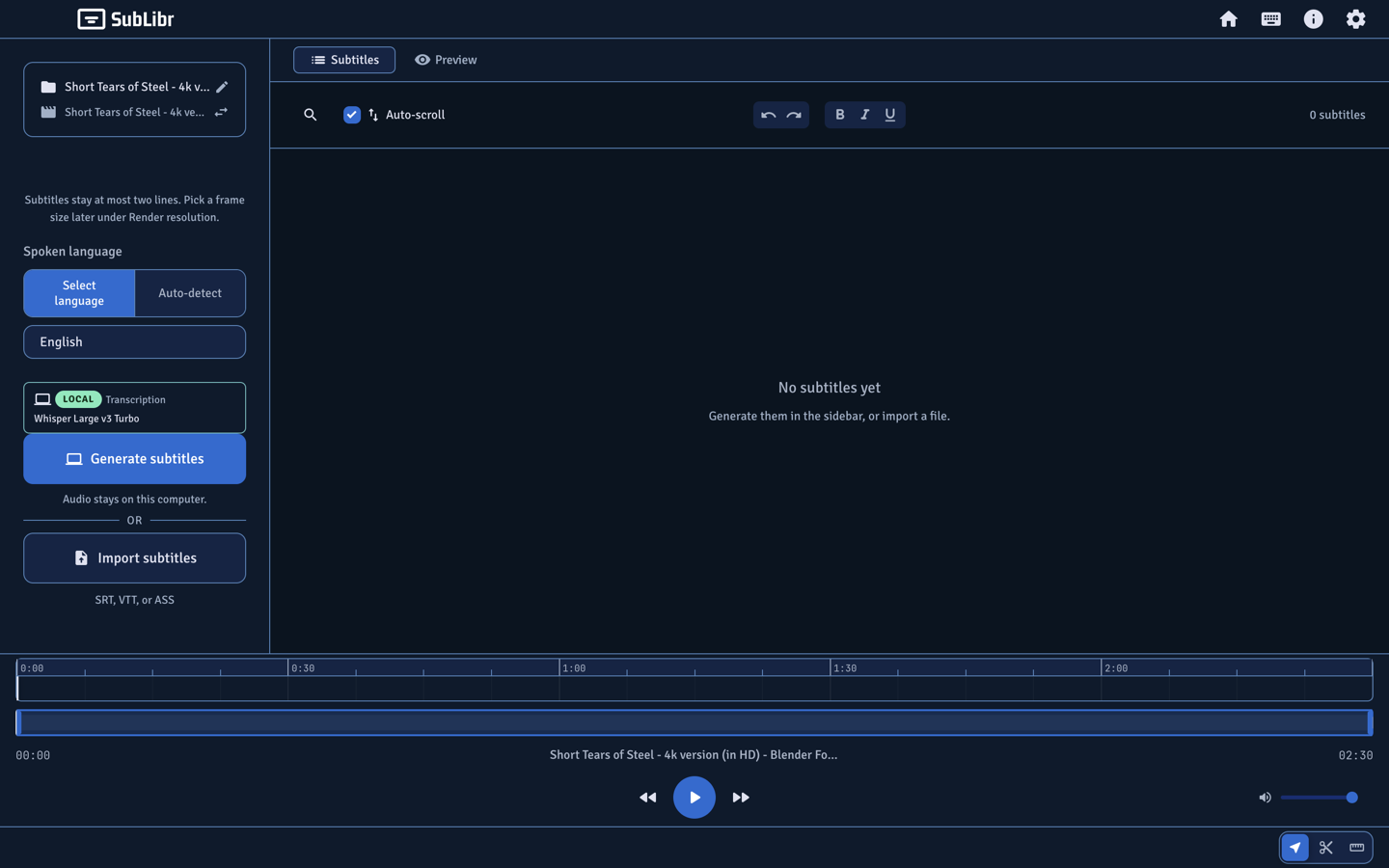
Task: Mute audio via speaker icon
Action: (1265, 798)
